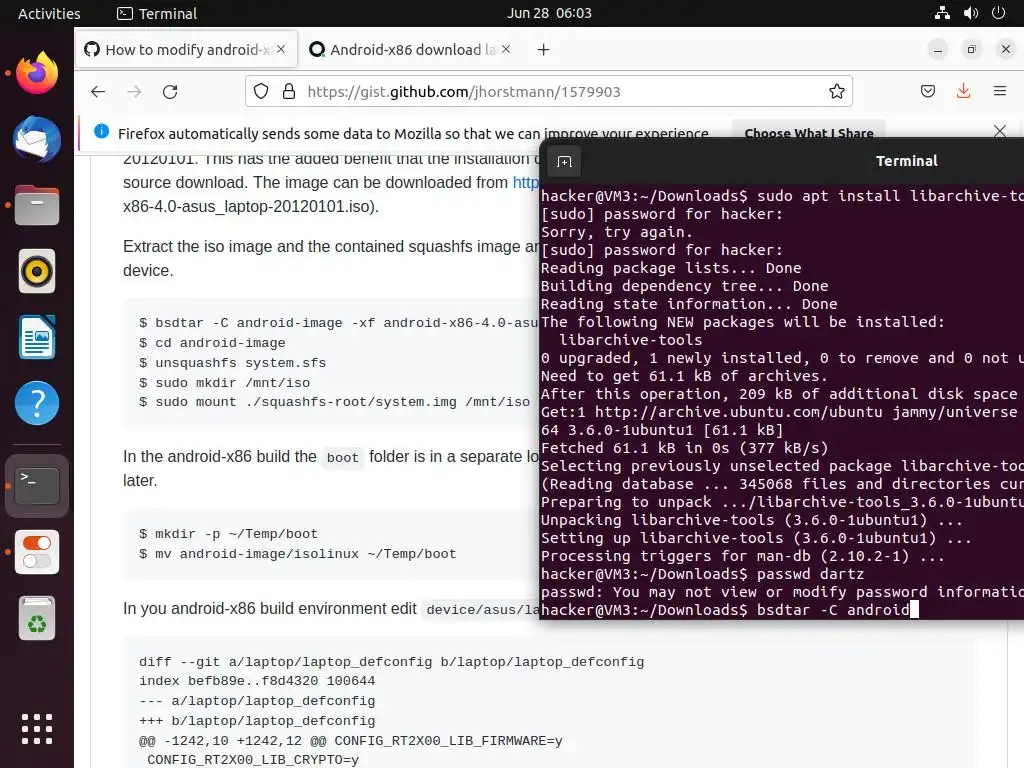Click the 'CONFIG_RT2X00_LIB_CRYPTO=y' diff line
Screen dimensions: 1024x768
pos(253,760)
